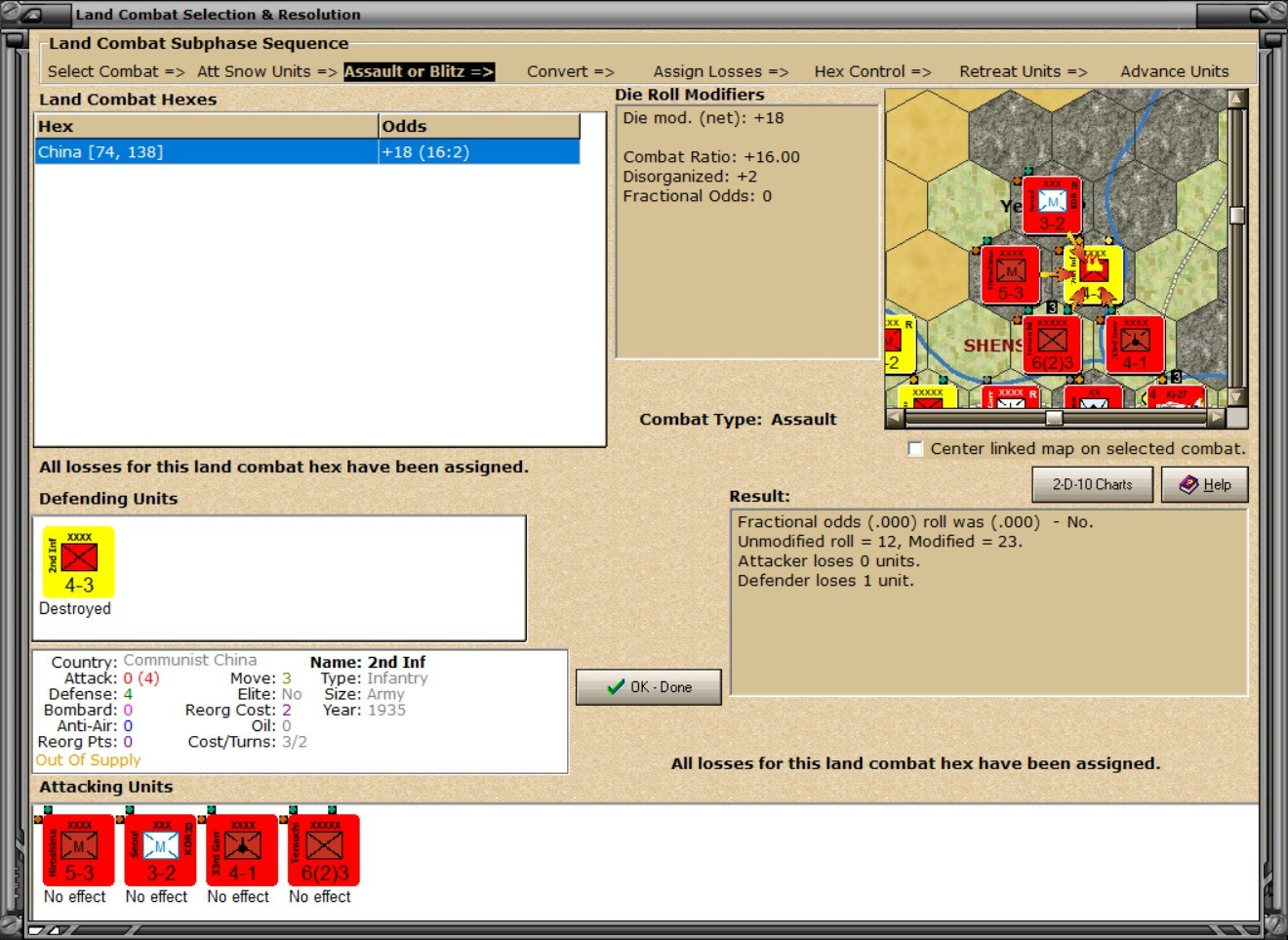Click the Convert subphase label

571,71
